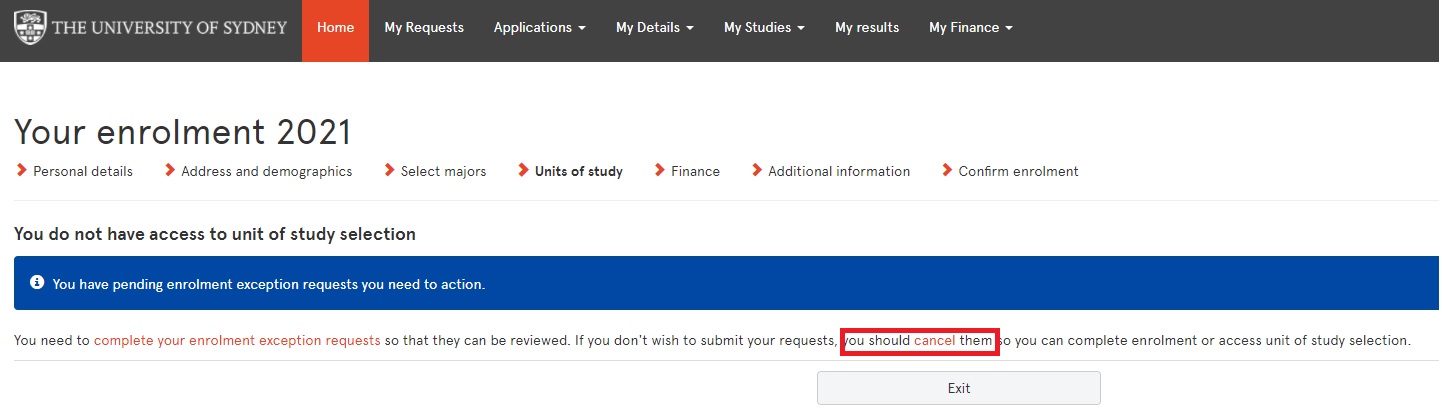The image size is (1442, 413).
Task: Click the red chevron next to Finance step
Action: click(660, 171)
